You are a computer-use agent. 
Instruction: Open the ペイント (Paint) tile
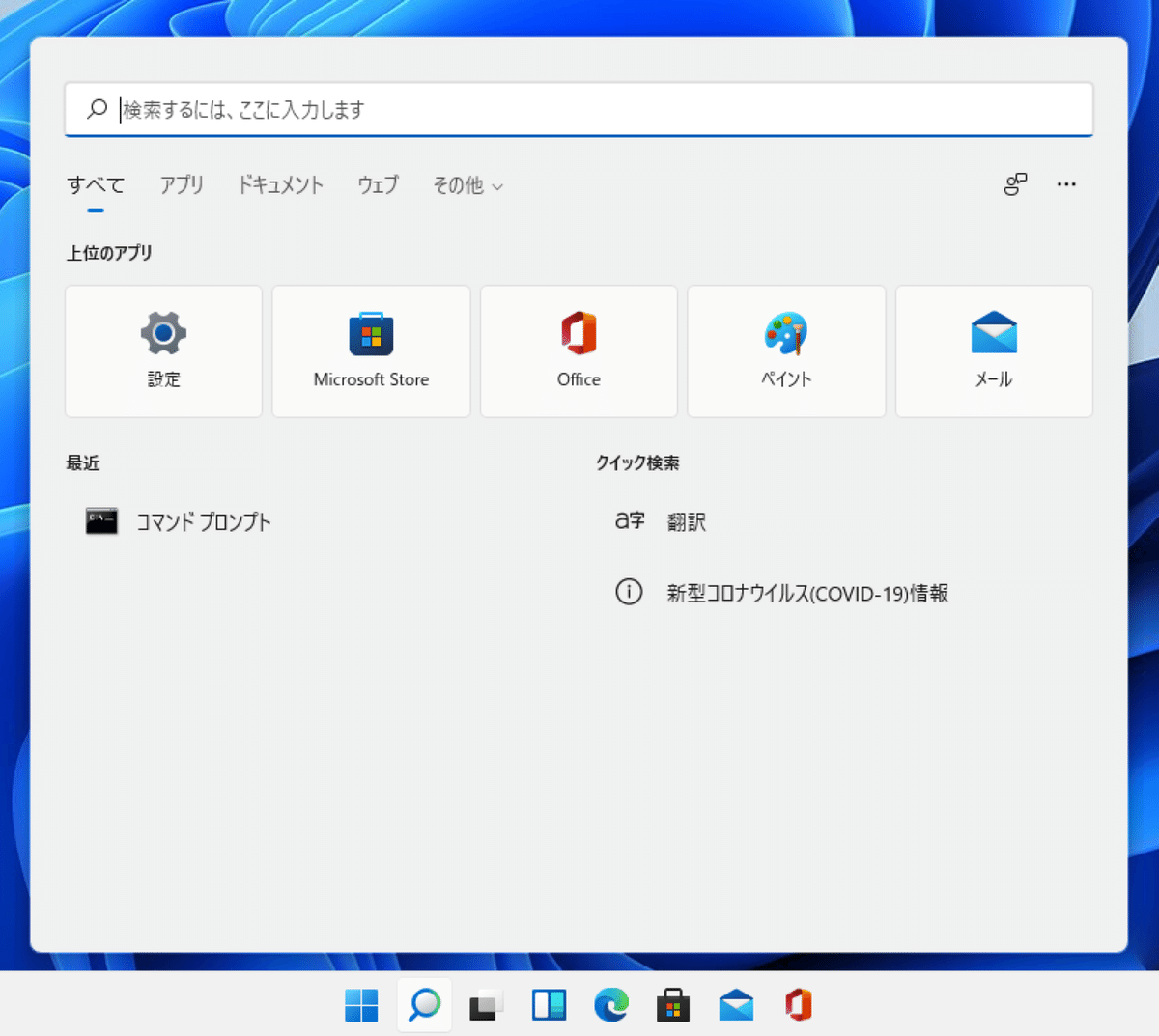[785, 350]
